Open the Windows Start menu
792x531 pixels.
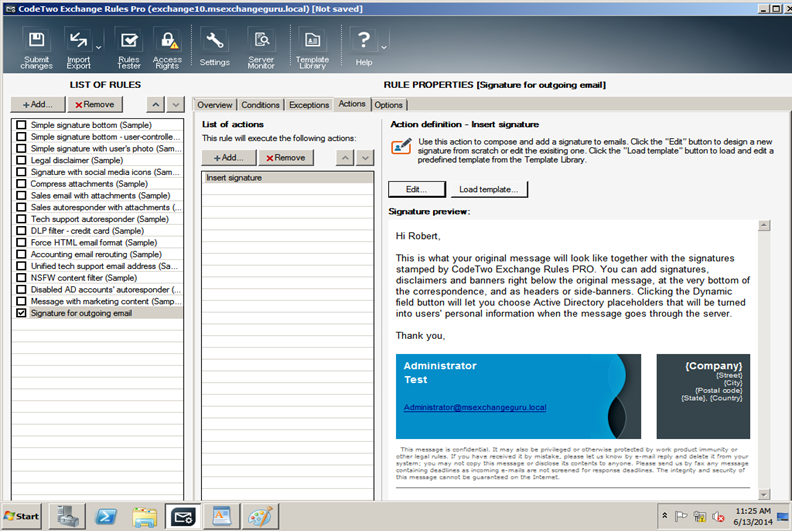(21, 516)
